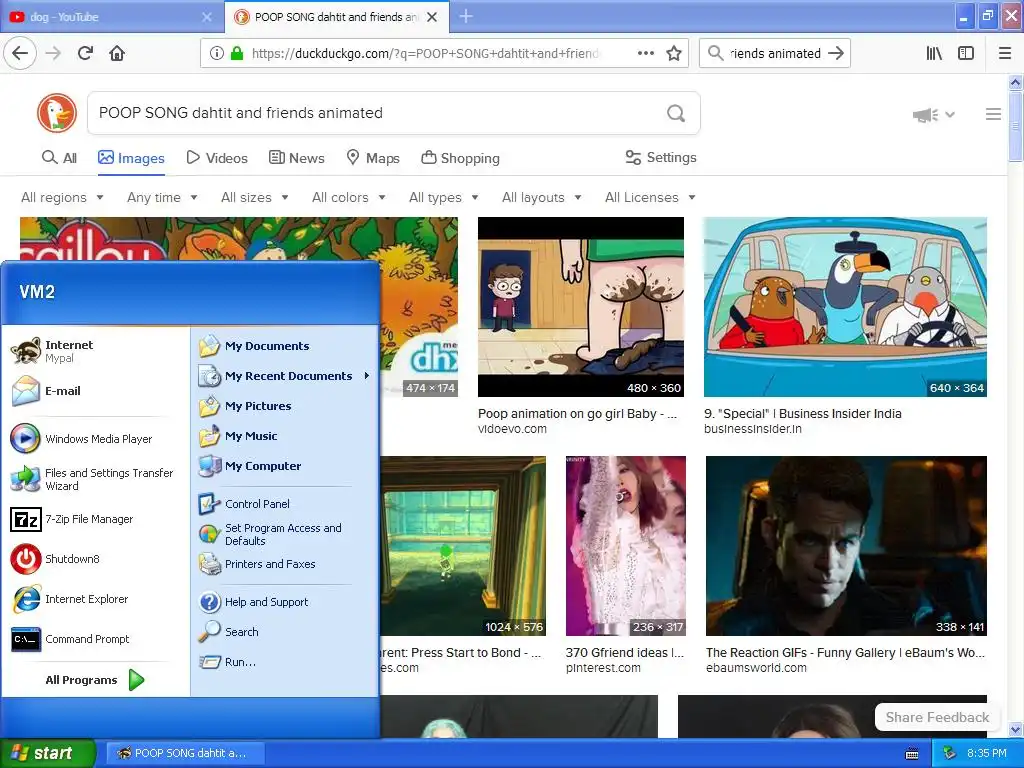Switch to the News results tab

point(297,158)
